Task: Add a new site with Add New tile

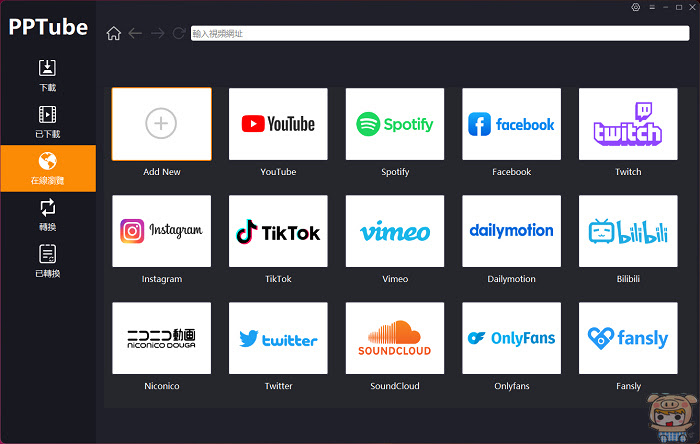Action: [162, 124]
